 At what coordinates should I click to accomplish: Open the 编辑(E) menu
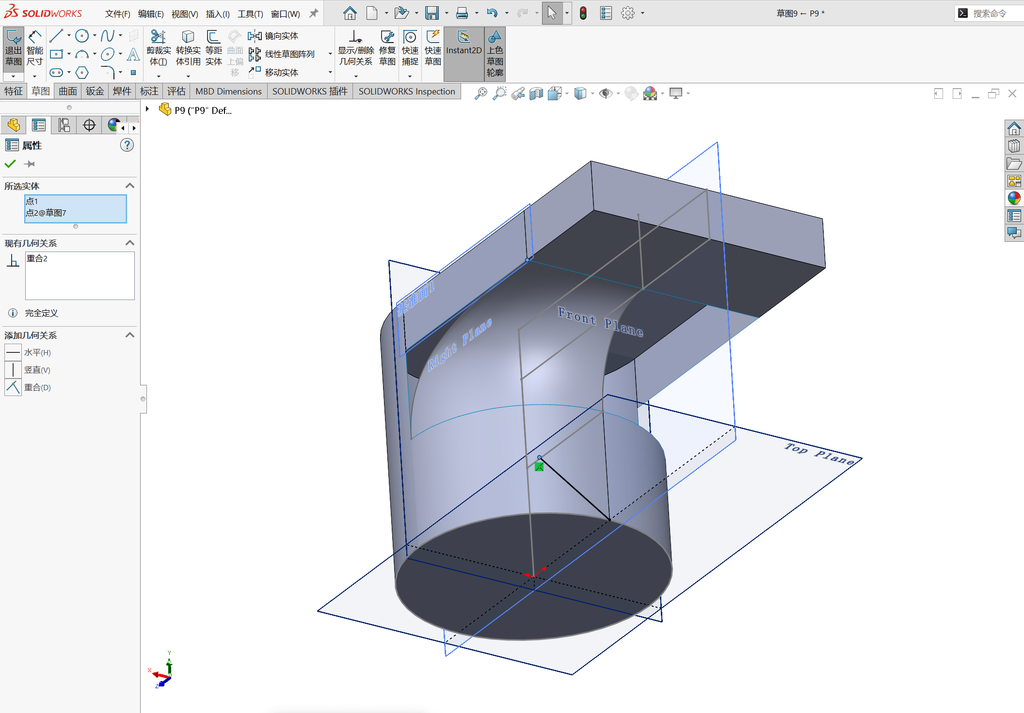[x=151, y=14]
